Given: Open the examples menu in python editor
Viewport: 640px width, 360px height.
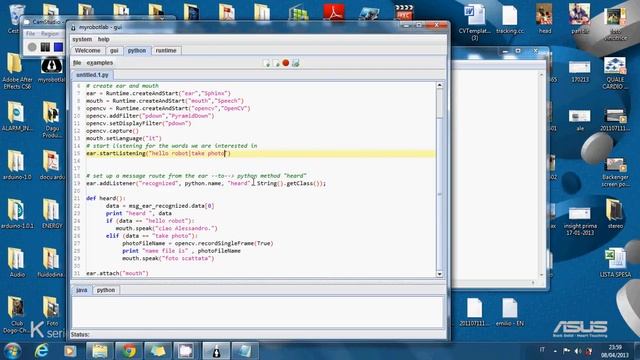Looking at the screenshot, I should [100, 63].
